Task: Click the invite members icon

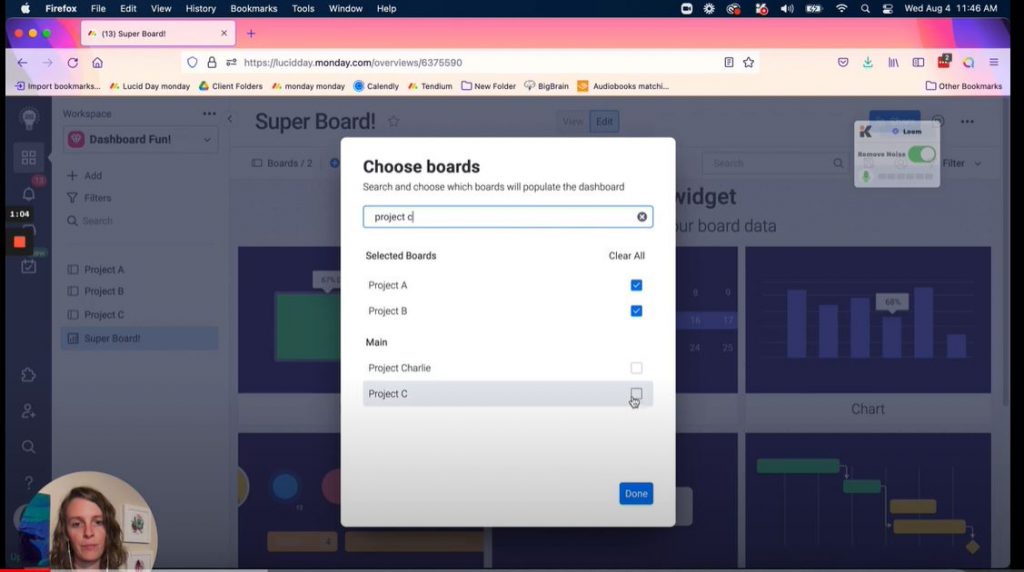Action: (x=29, y=411)
